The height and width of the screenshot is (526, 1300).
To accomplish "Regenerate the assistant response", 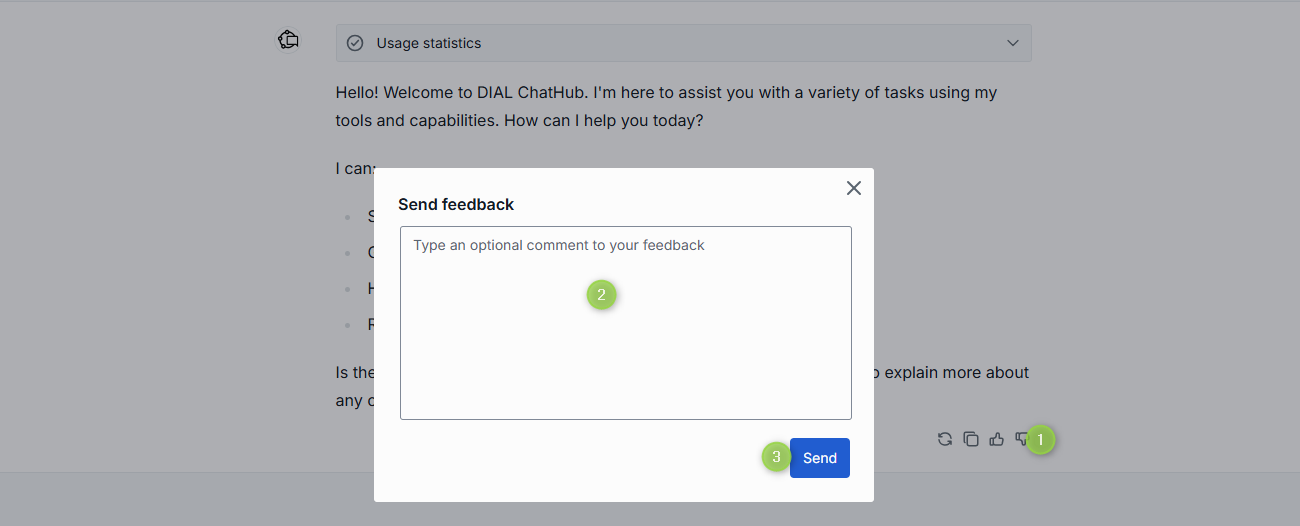I will 944,439.
